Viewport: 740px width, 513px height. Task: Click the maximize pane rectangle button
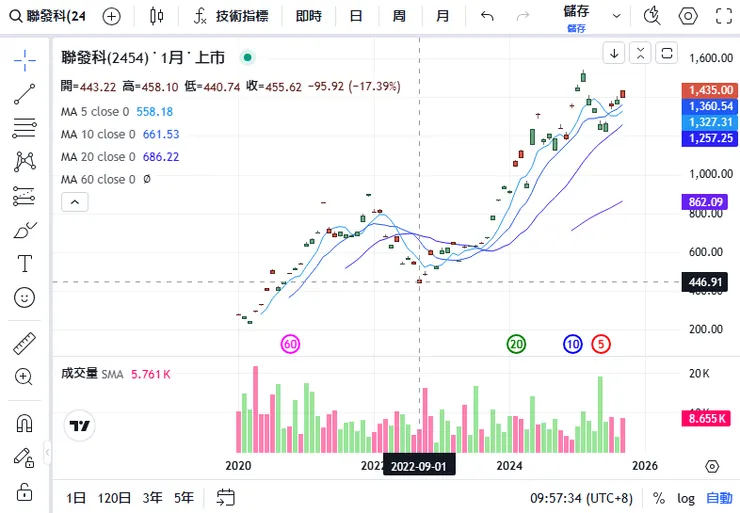click(667, 53)
